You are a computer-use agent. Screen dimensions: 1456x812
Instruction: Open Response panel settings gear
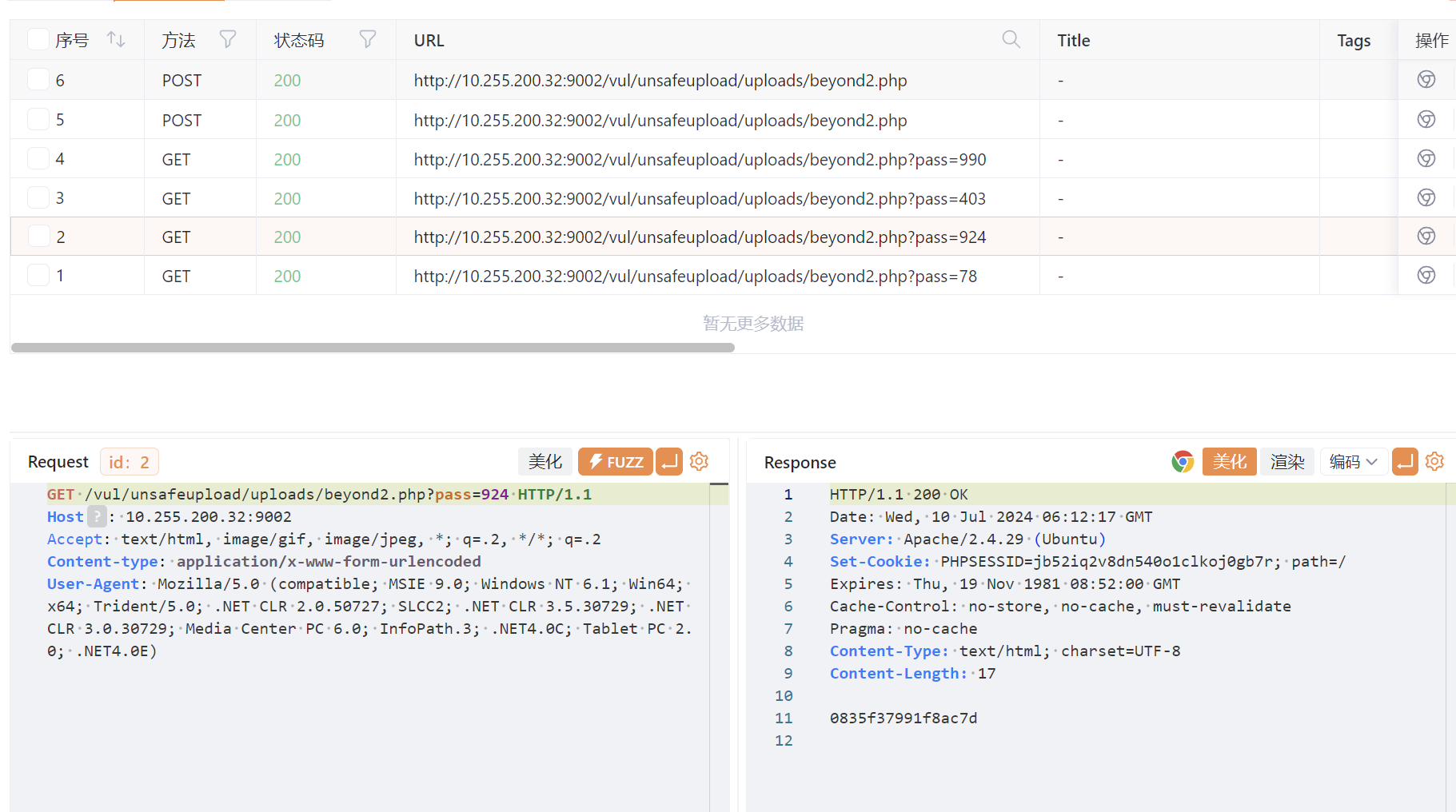tap(1434, 462)
